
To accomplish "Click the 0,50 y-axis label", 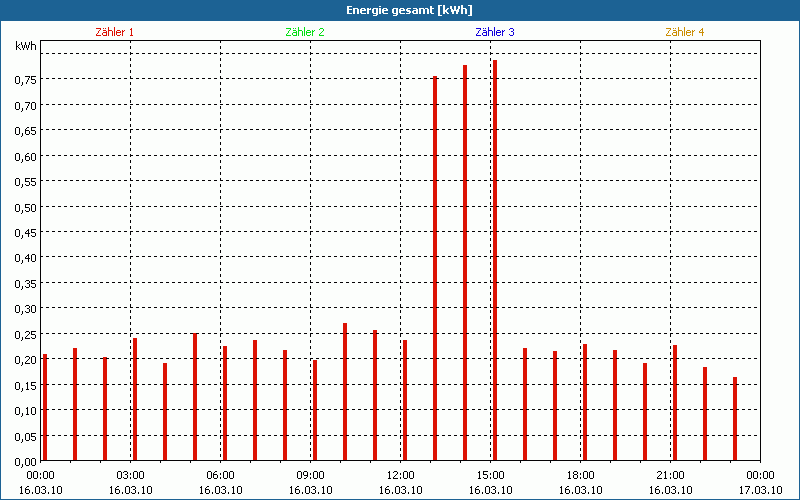I will click(x=26, y=207).
